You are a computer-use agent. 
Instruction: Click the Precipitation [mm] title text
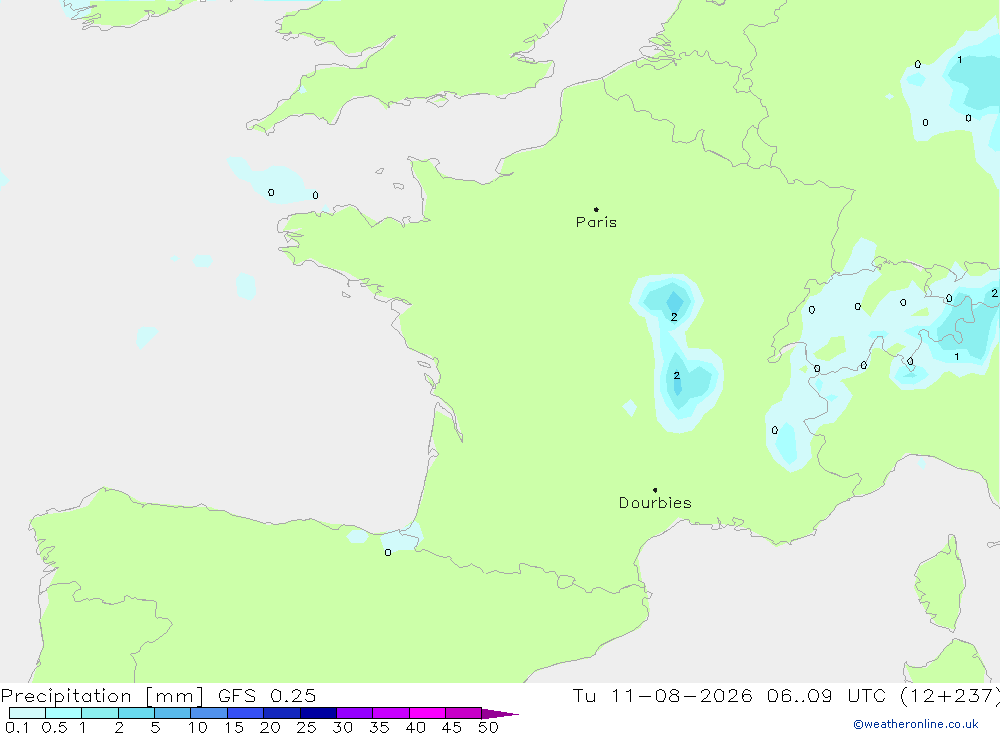click(x=102, y=695)
